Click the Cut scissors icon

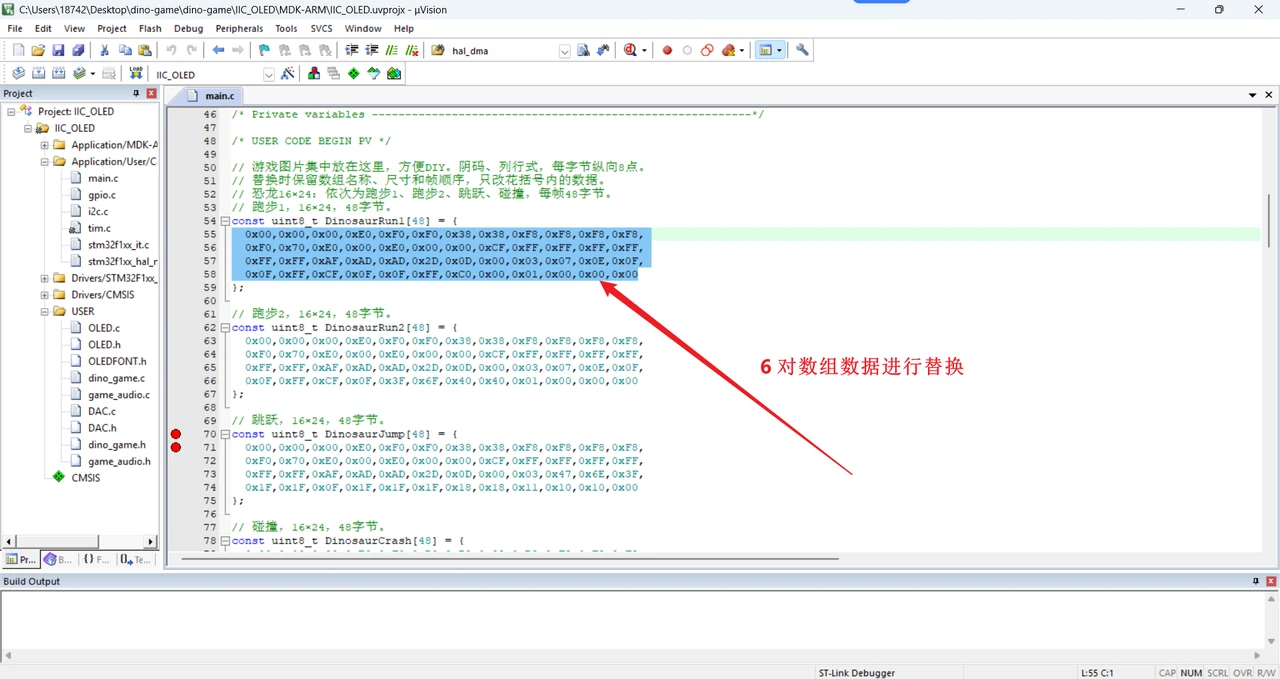pos(104,50)
